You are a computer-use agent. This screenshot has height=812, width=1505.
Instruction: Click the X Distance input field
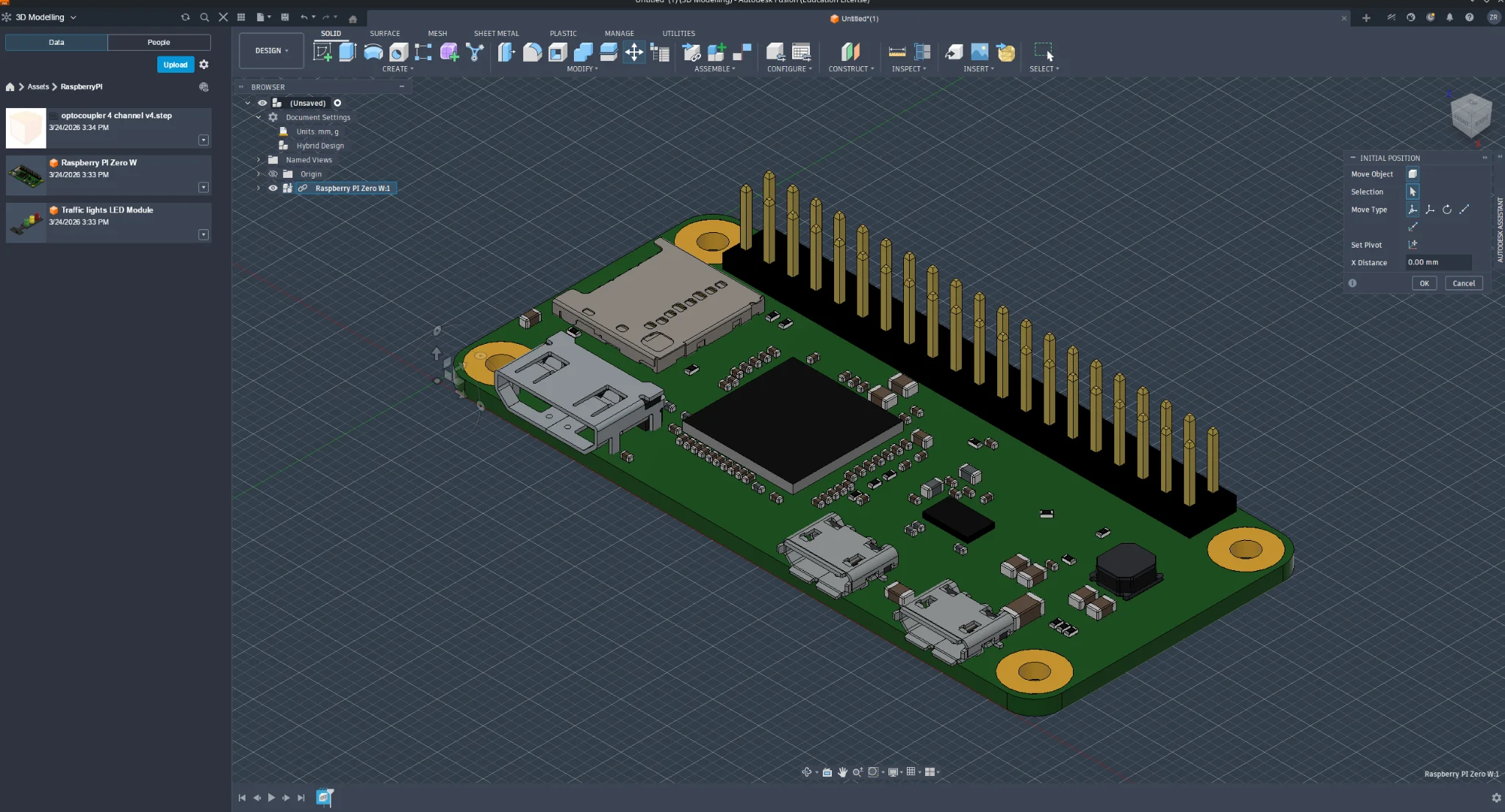(1438, 262)
